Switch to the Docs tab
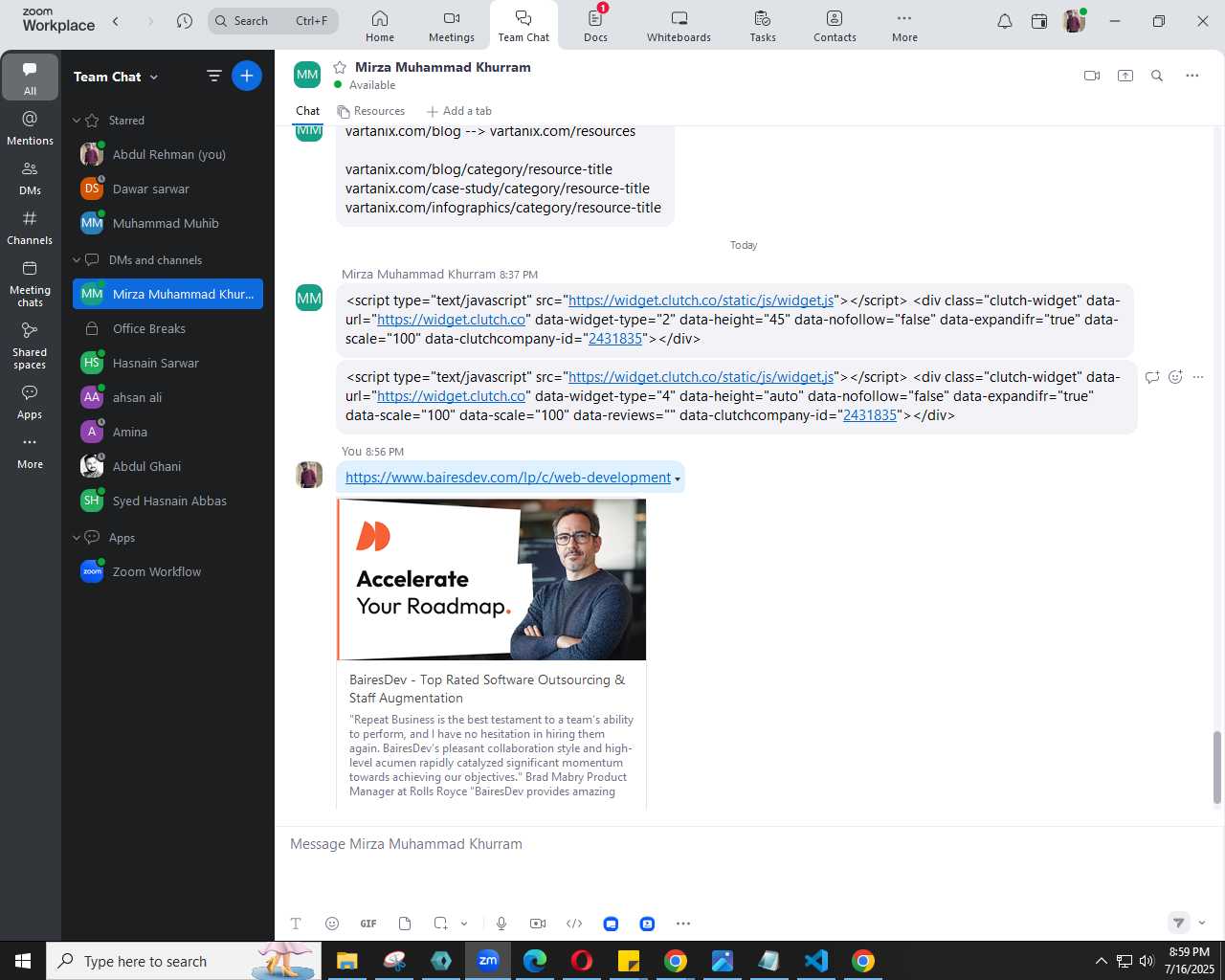The image size is (1225, 980). pos(595,26)
